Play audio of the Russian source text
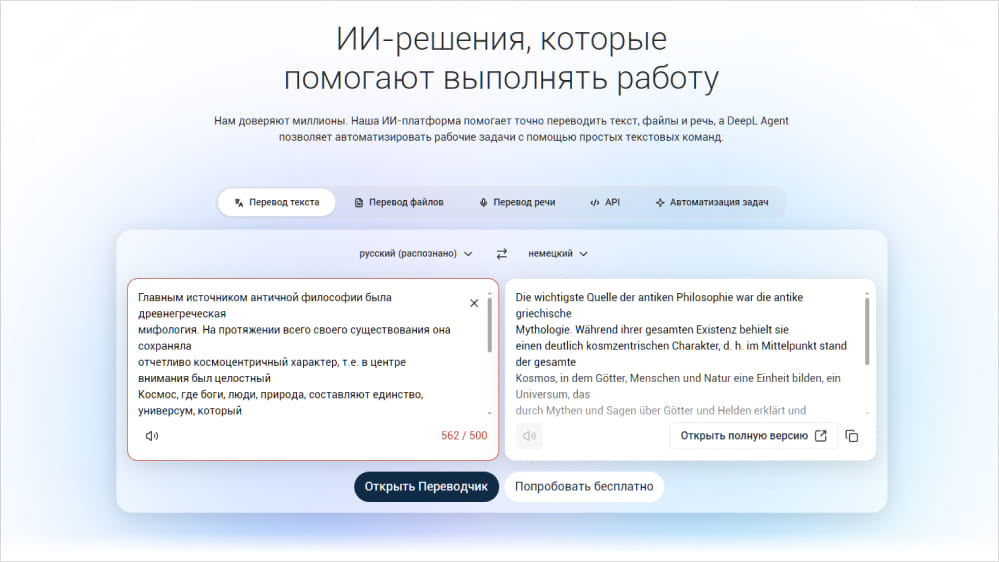The height and width of the screenshot is (562, 999). point(152,436)
